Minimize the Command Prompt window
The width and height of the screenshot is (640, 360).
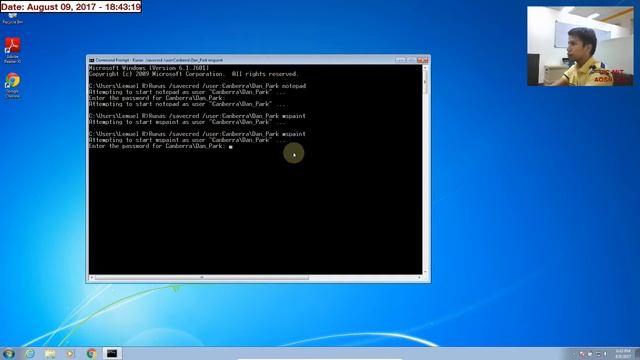point(400,60)
